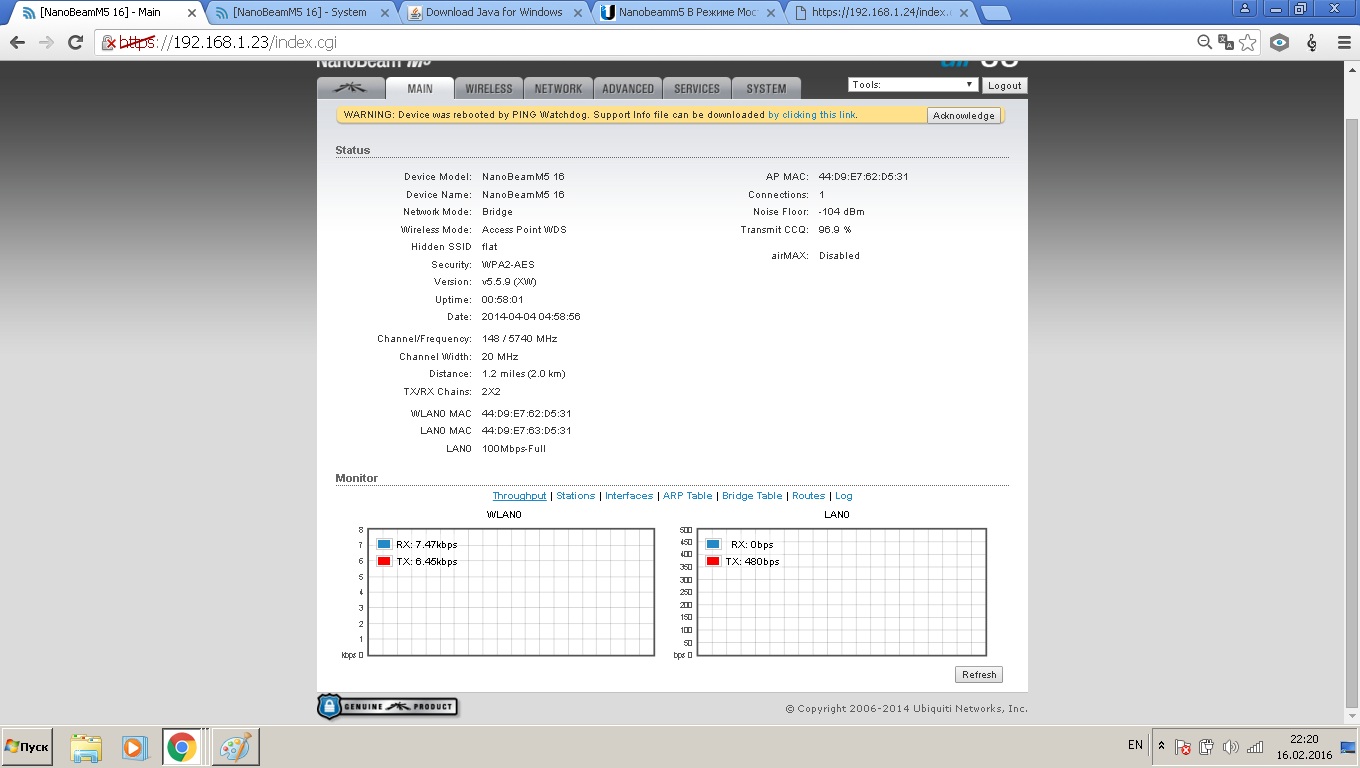Click the Logout button
The image size is (1360, 768).
click(x=1004, y=85)
